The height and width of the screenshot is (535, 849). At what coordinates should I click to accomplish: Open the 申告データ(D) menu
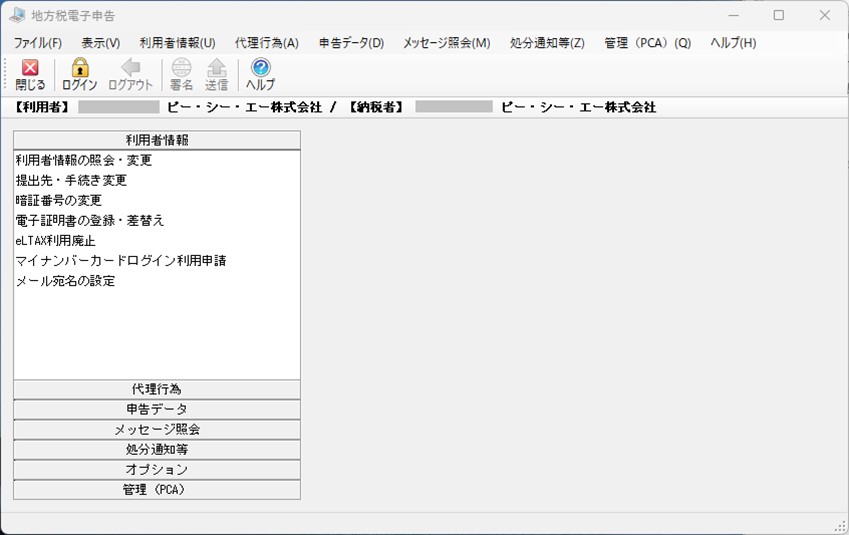click(351, 43)
